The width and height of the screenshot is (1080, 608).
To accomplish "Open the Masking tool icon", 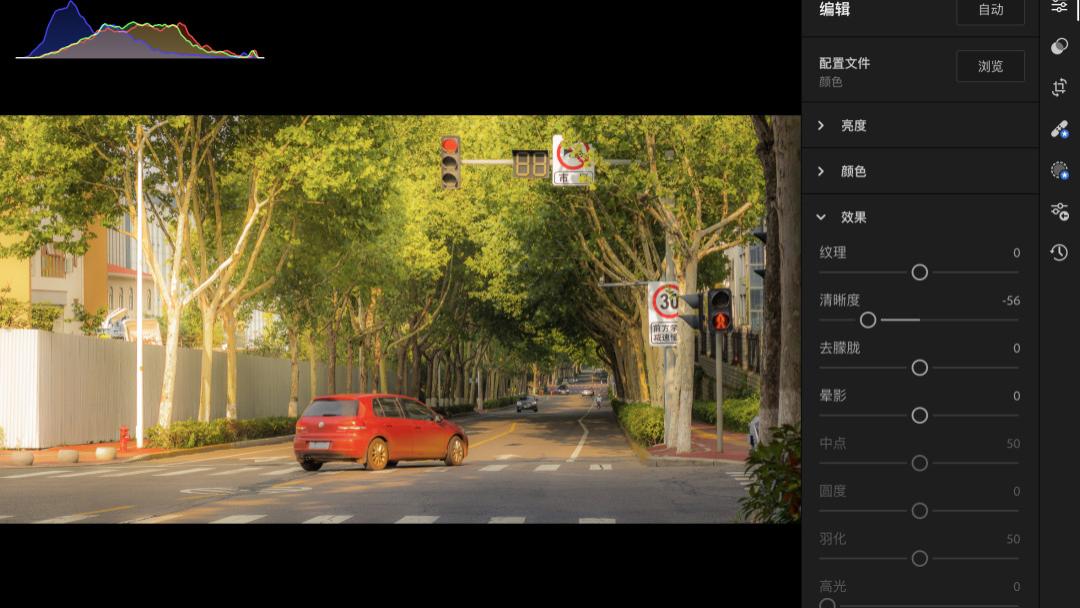I will [x=1059, y=170].
